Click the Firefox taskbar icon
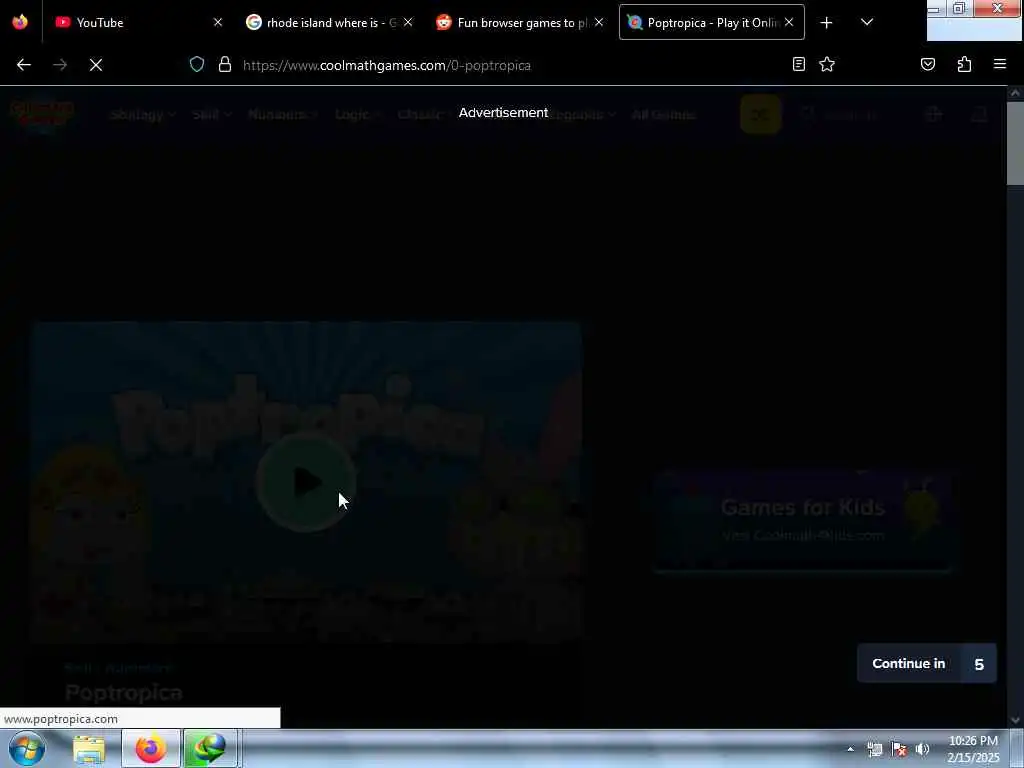The image size is (1024, 768). pyautogui.click(x=151, y=748)
